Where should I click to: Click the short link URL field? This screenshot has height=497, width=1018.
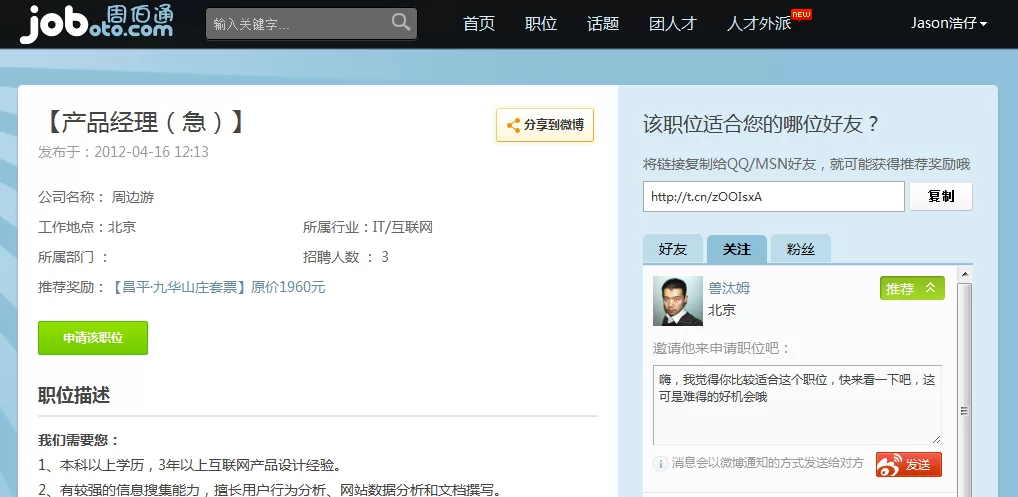(773, 196)
